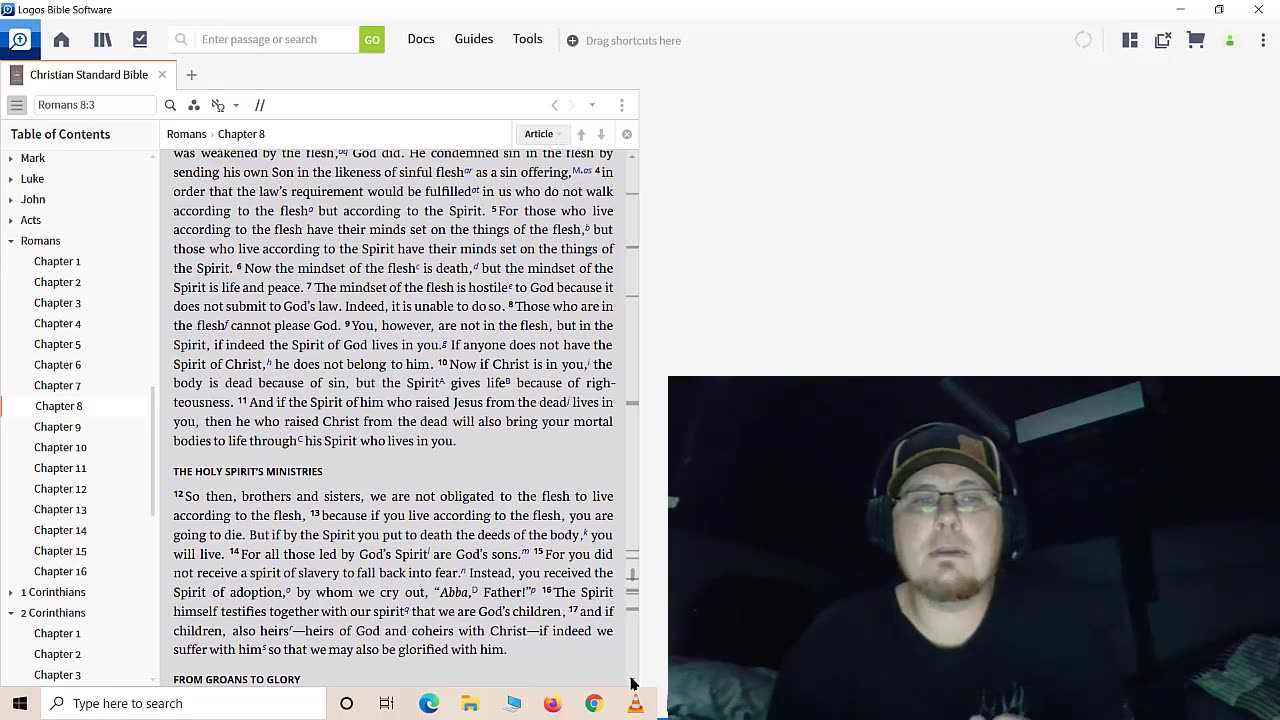Expand John in the table of contents

[x=11, y=199]
